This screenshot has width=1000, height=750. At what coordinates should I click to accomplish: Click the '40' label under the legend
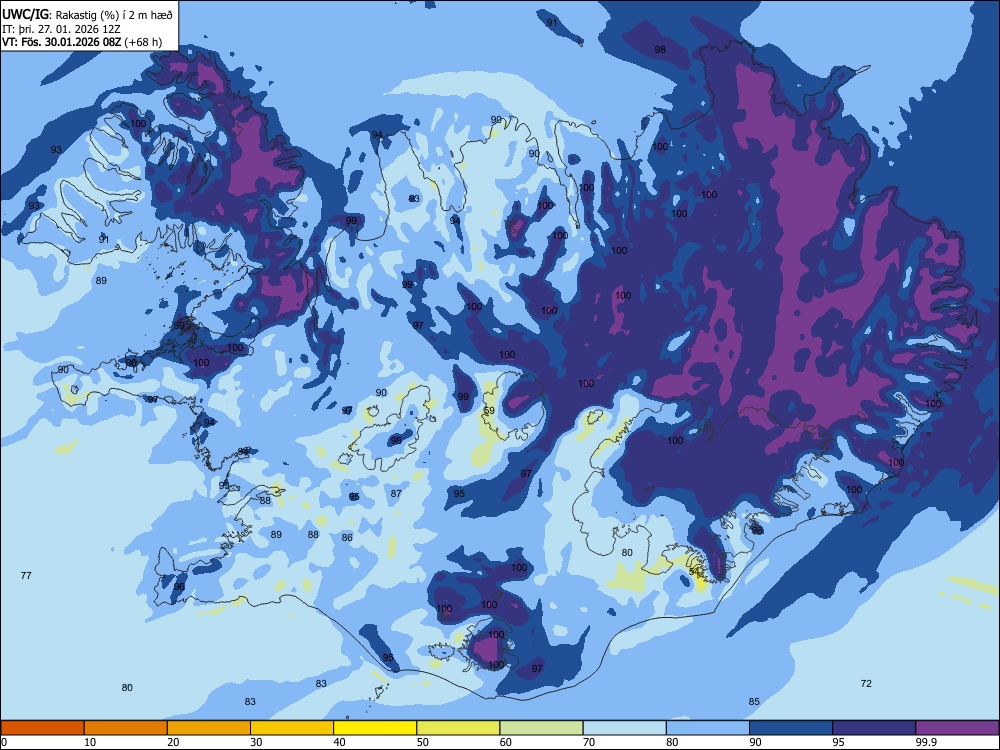coord(339,742)
